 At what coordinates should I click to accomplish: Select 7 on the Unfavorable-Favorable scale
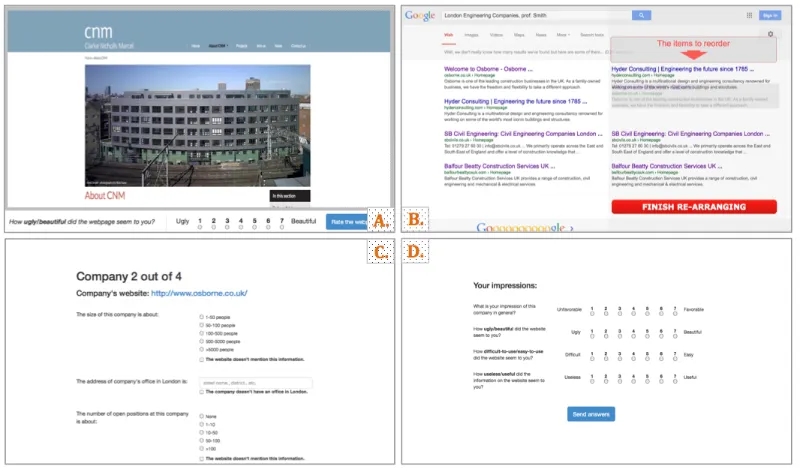(x=675, y=314)
